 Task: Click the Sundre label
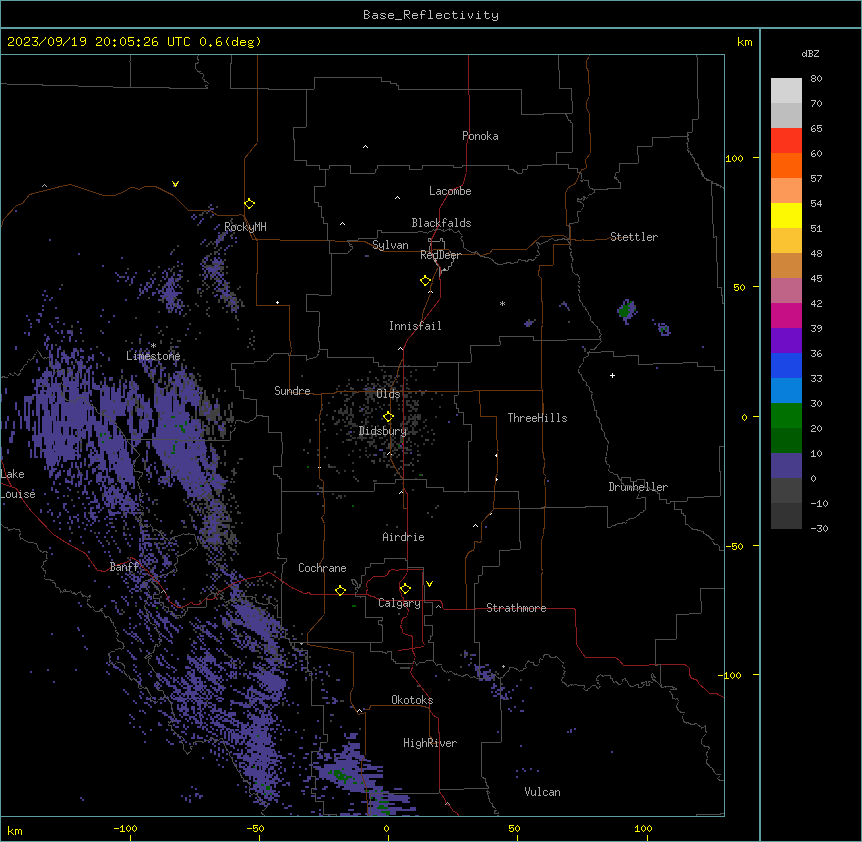[292, 391]
